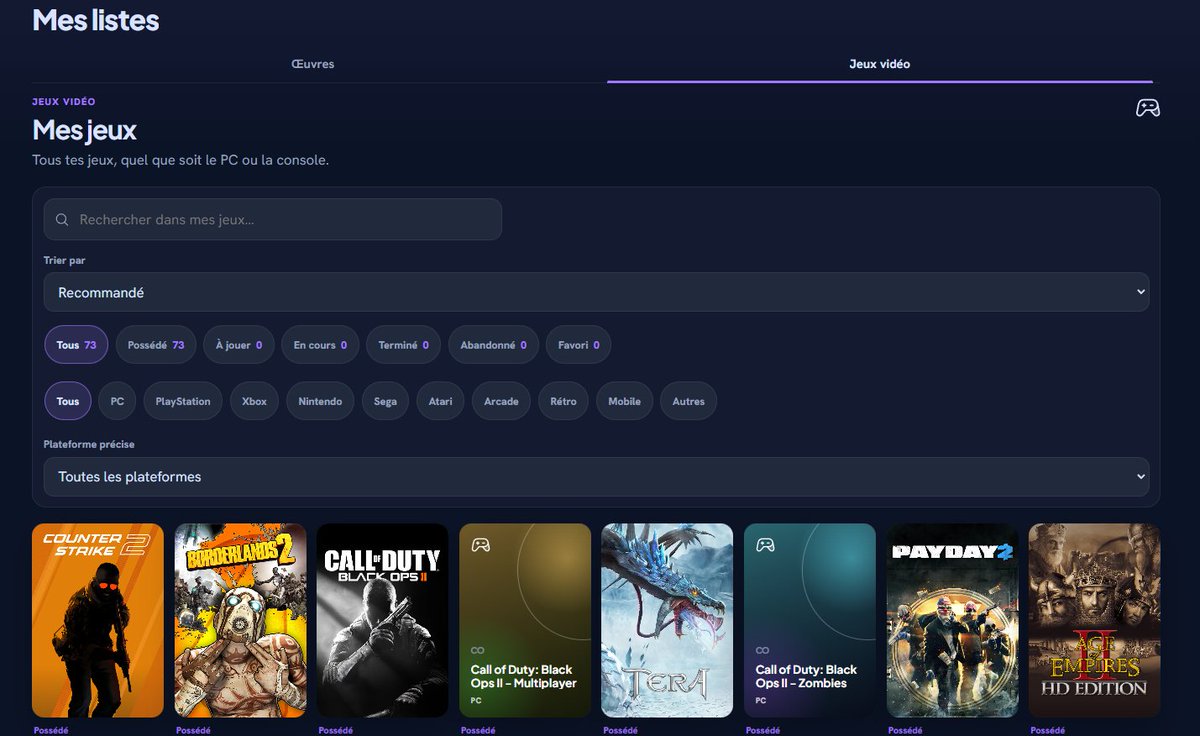Filter by Favori status
Viewport: 1200px width, 736px height.
point(579,345)
